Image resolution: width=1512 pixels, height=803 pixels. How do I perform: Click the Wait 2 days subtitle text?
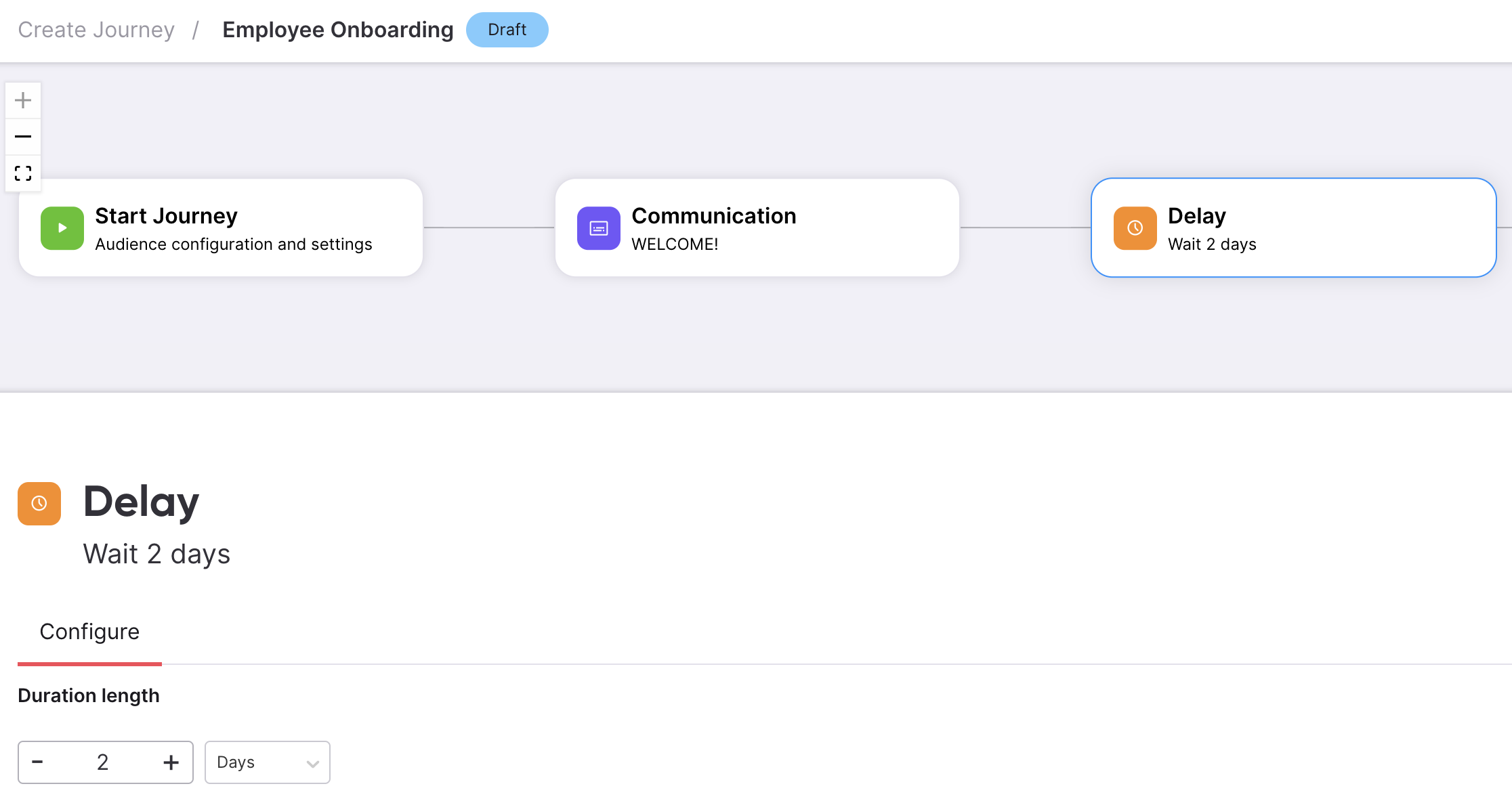click(157, 554)
